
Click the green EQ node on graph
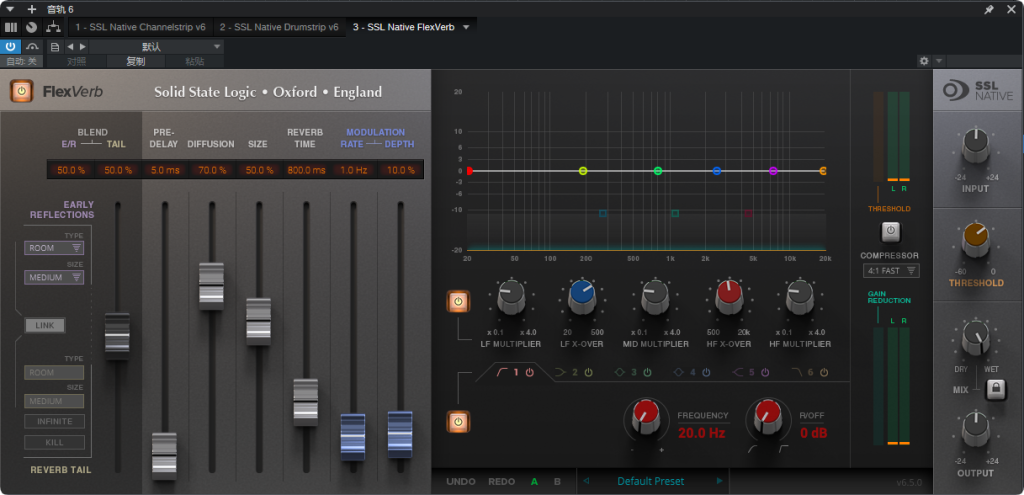tap(658, 171)
